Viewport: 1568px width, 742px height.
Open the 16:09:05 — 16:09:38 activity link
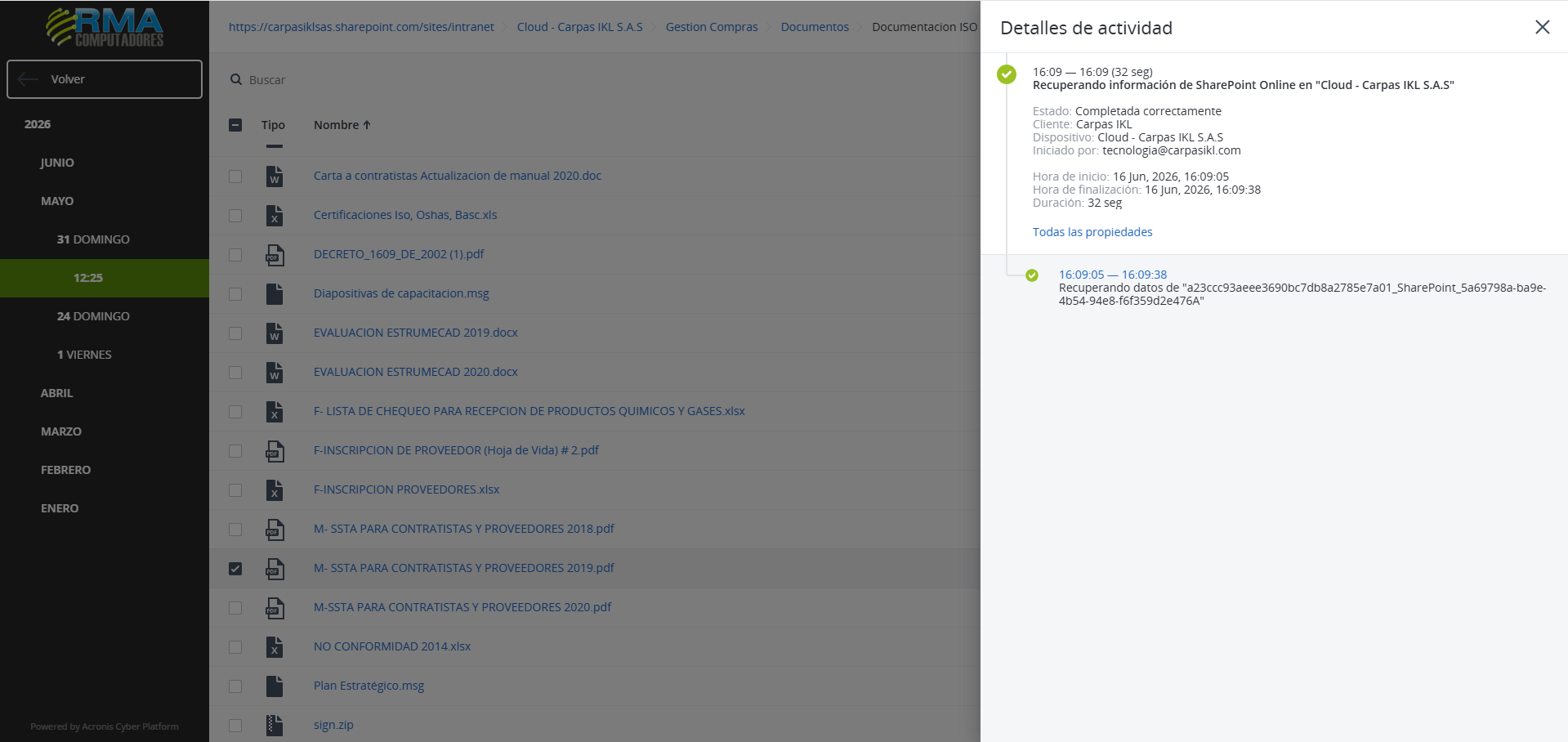pos(1113,275)
